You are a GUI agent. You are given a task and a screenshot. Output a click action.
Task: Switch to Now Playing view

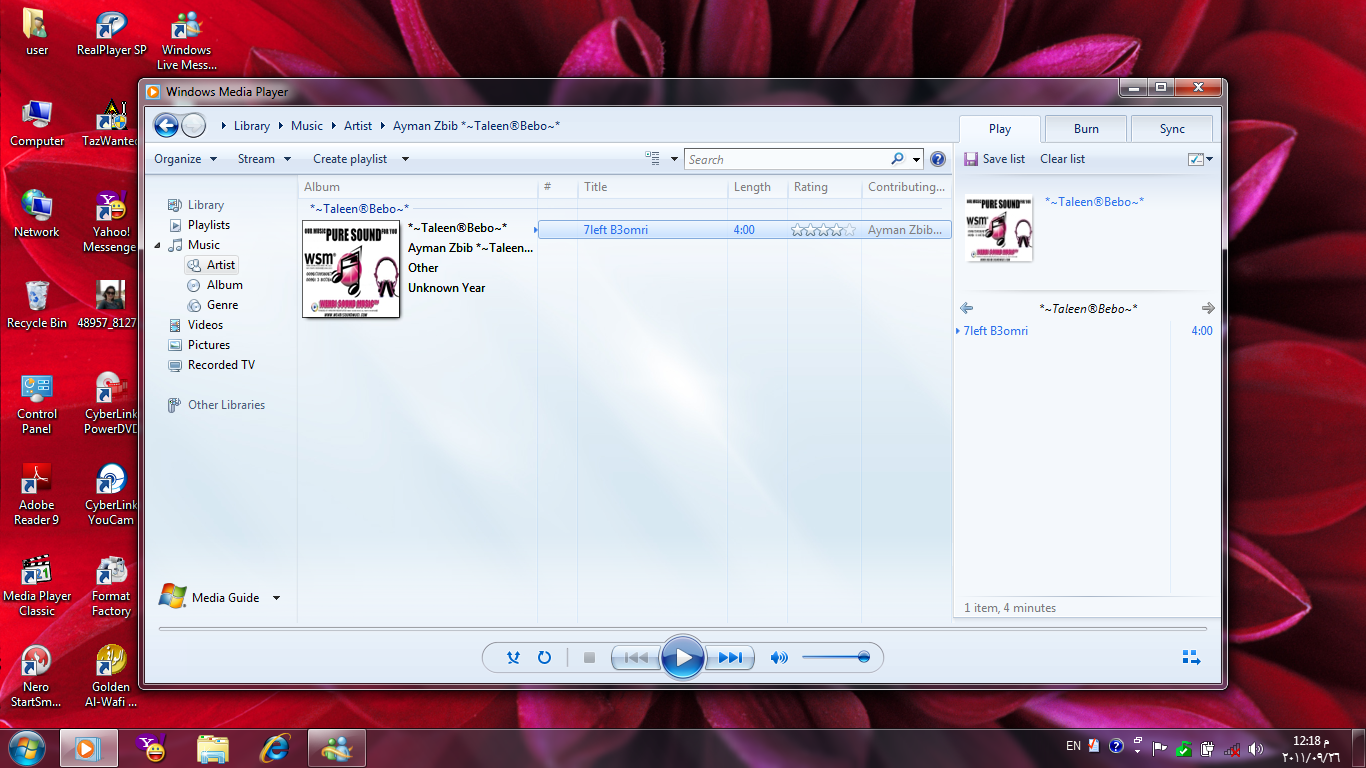point(1190,658)
